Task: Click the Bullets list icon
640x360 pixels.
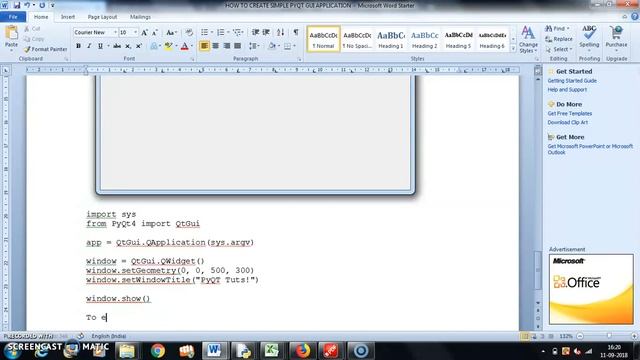Action: (204, 32)
